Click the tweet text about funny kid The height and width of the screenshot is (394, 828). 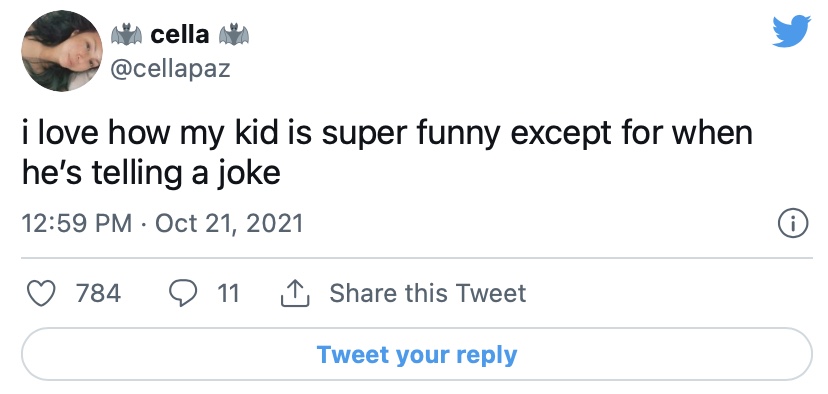[387, 153]
